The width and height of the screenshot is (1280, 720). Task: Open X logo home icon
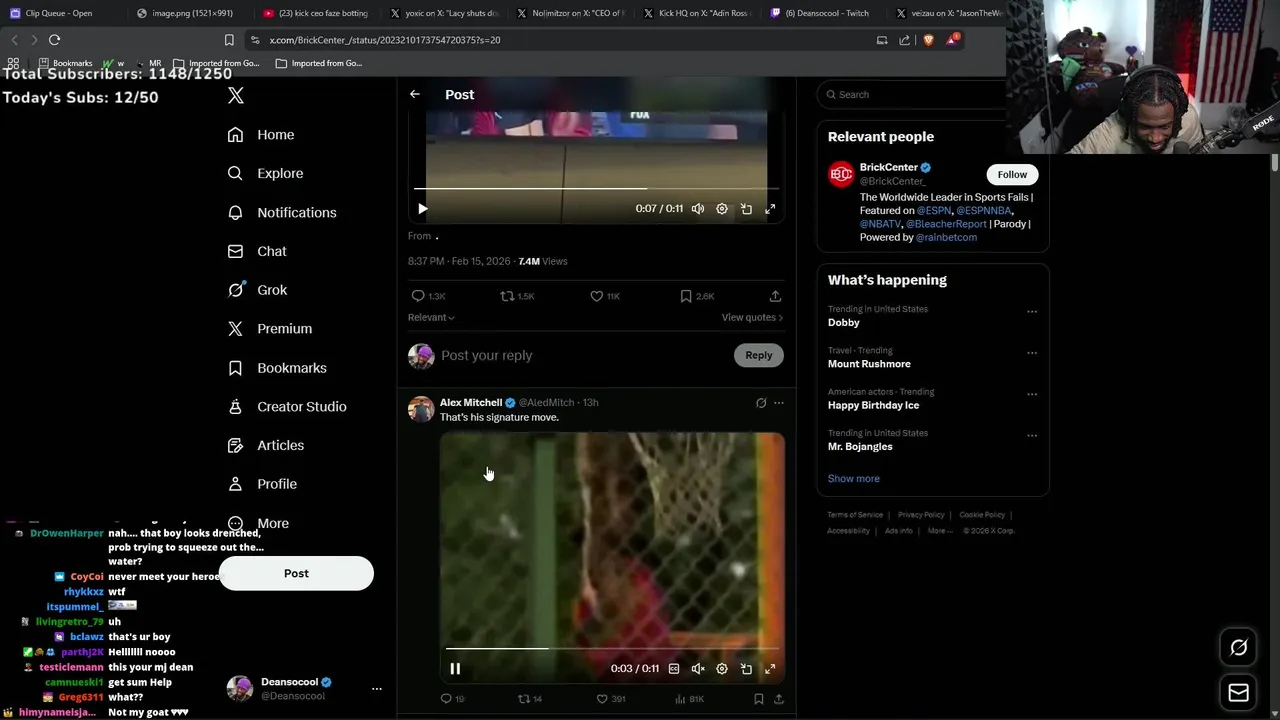[236, 96]
